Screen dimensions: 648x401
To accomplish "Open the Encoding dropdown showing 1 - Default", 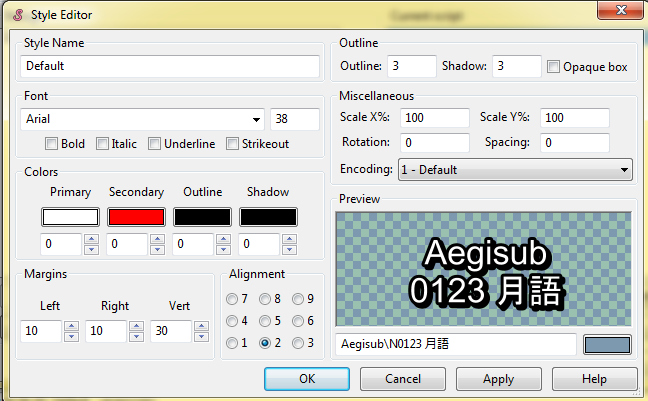I will click(515, 169).
